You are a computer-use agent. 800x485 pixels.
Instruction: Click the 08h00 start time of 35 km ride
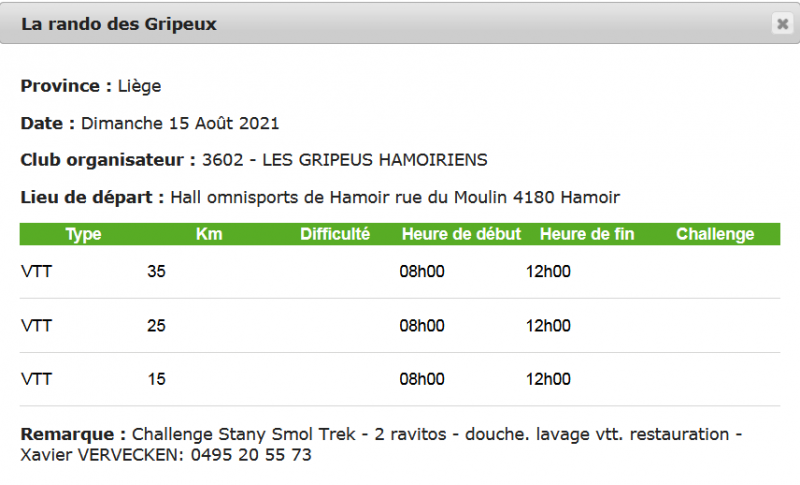pos(422,271)
